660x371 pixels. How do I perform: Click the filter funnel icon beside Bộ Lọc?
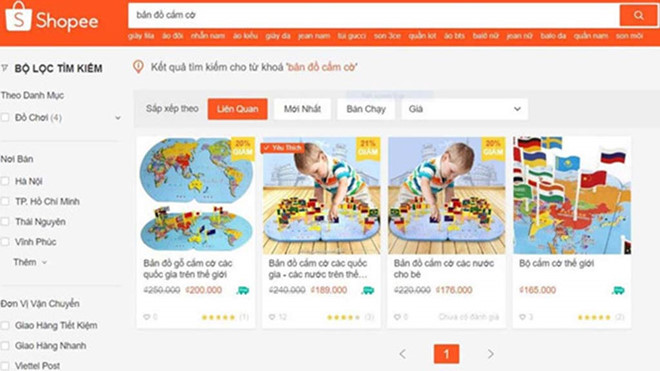pos(5,68)
